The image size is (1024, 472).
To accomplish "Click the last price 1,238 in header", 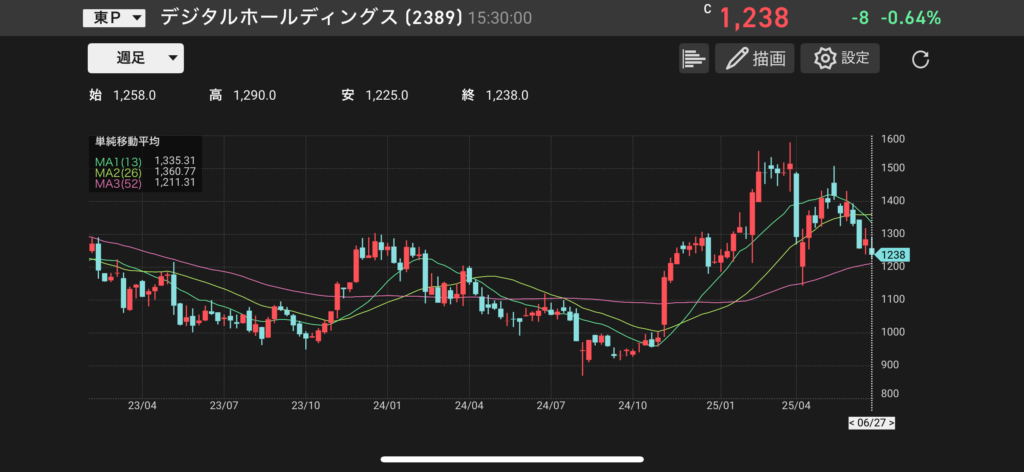I will (754, 18).
